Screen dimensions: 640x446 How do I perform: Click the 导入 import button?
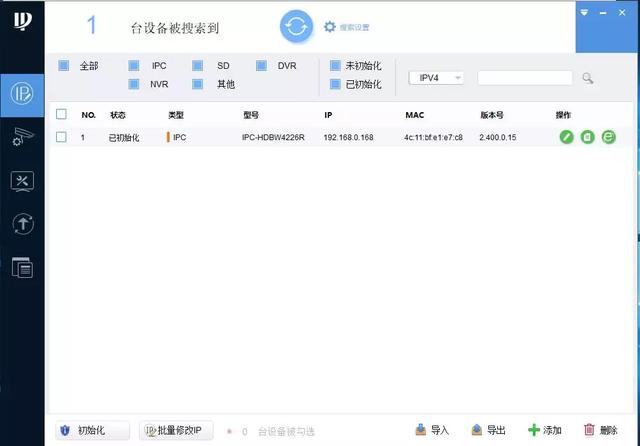click(x=432, y=430)
